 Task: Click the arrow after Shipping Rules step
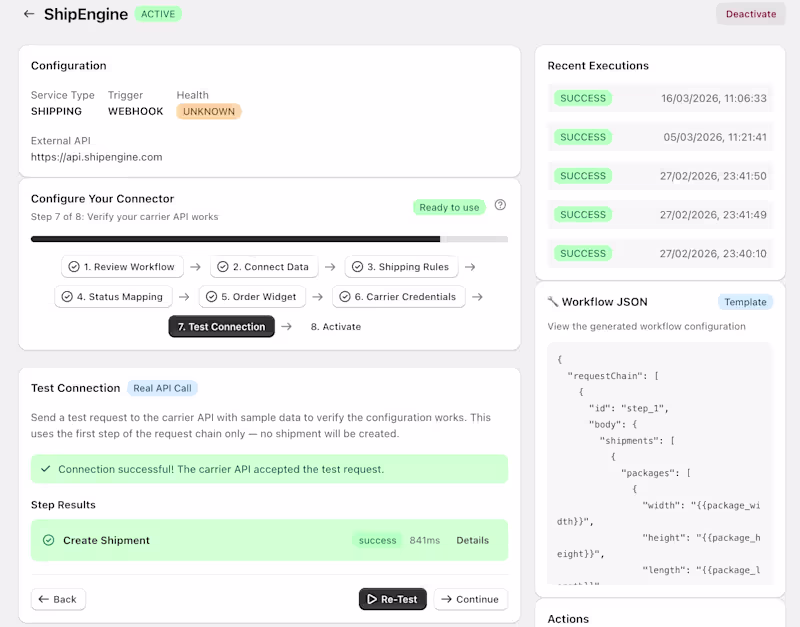coord(470,267)
